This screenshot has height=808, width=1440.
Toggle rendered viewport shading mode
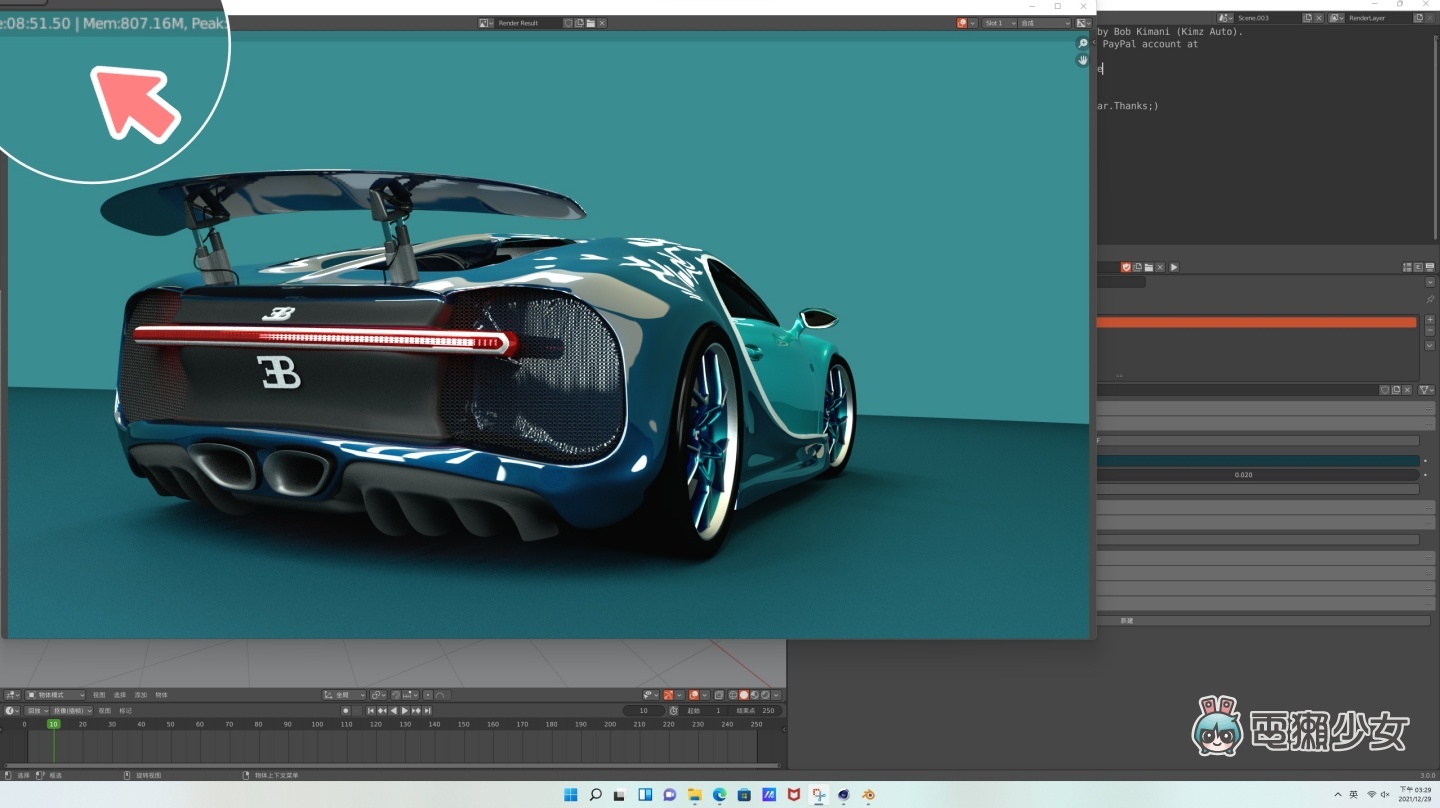(x=765, y=695)
